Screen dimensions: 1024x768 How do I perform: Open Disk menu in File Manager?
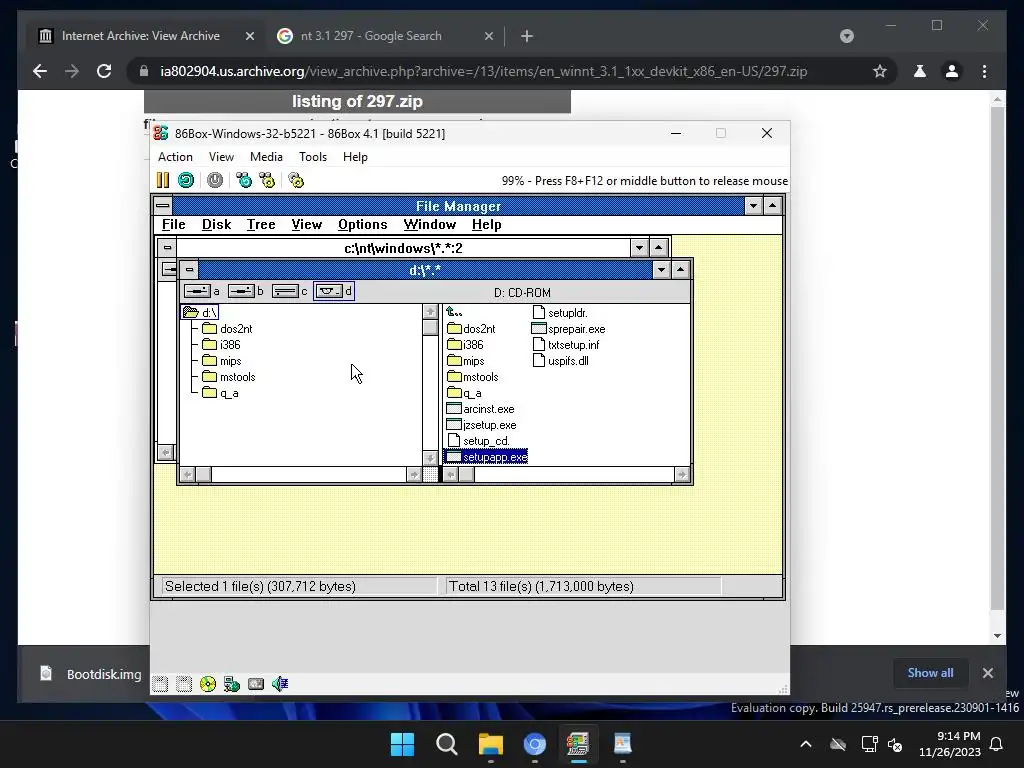(x=216, y=224)
